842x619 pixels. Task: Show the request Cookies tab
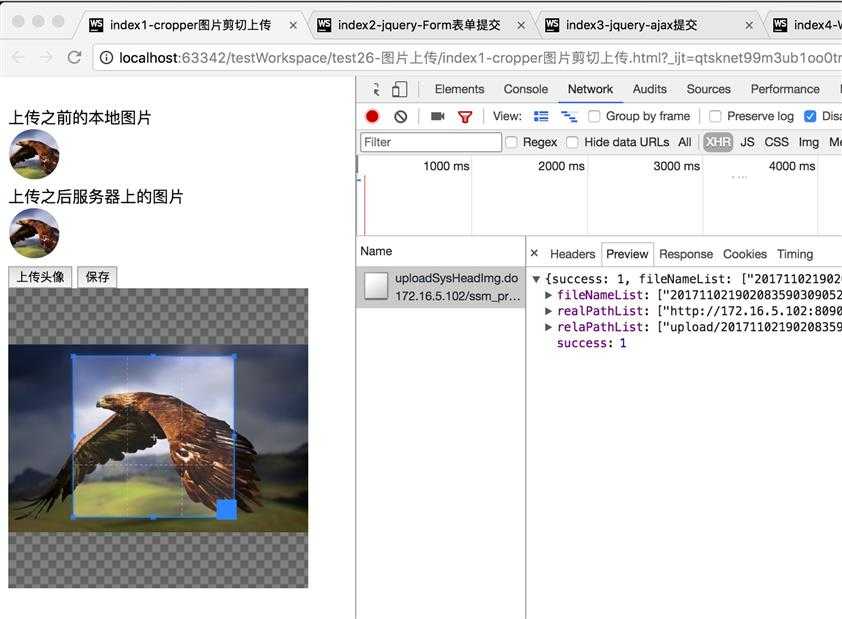tap(744, 254)
